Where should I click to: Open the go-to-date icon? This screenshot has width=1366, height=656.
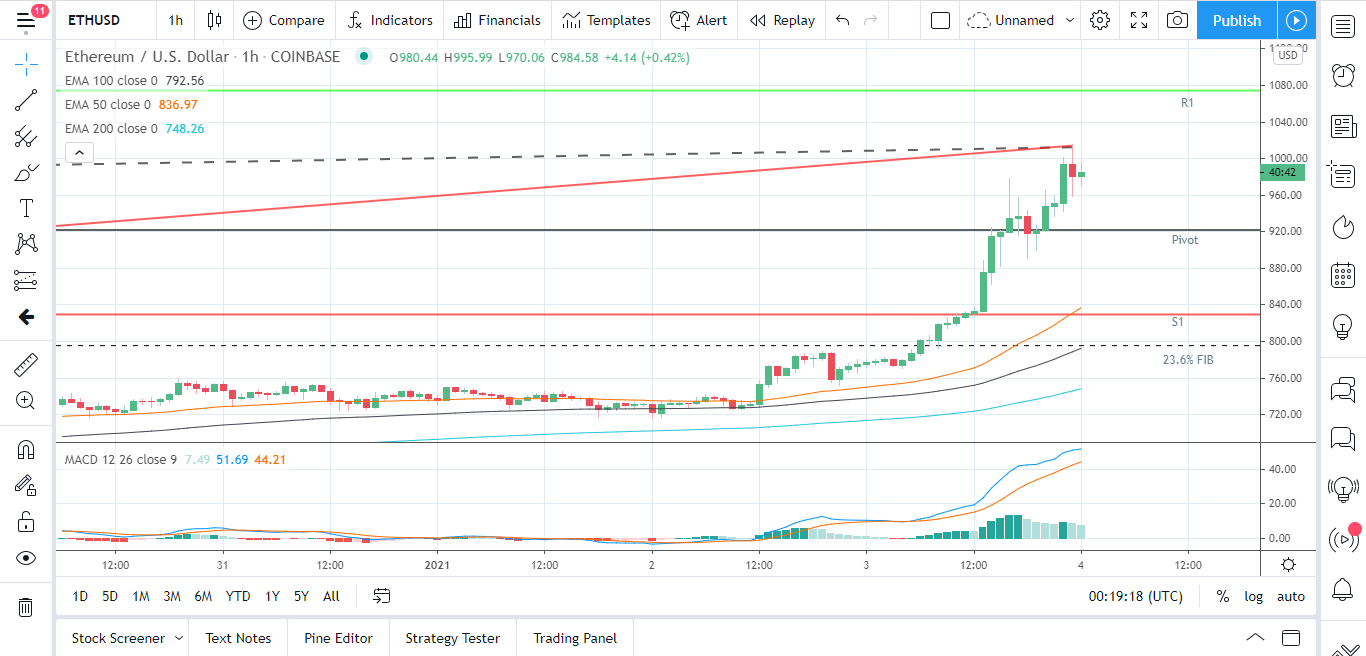pos(382,596)
